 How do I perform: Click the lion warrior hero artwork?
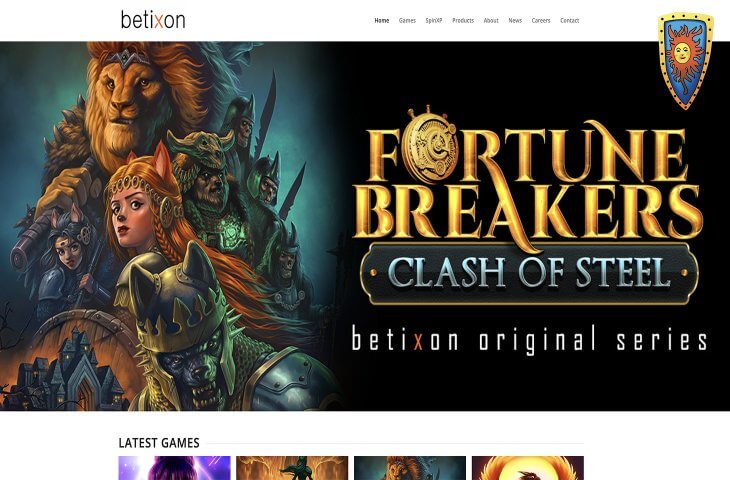(170, 226)
